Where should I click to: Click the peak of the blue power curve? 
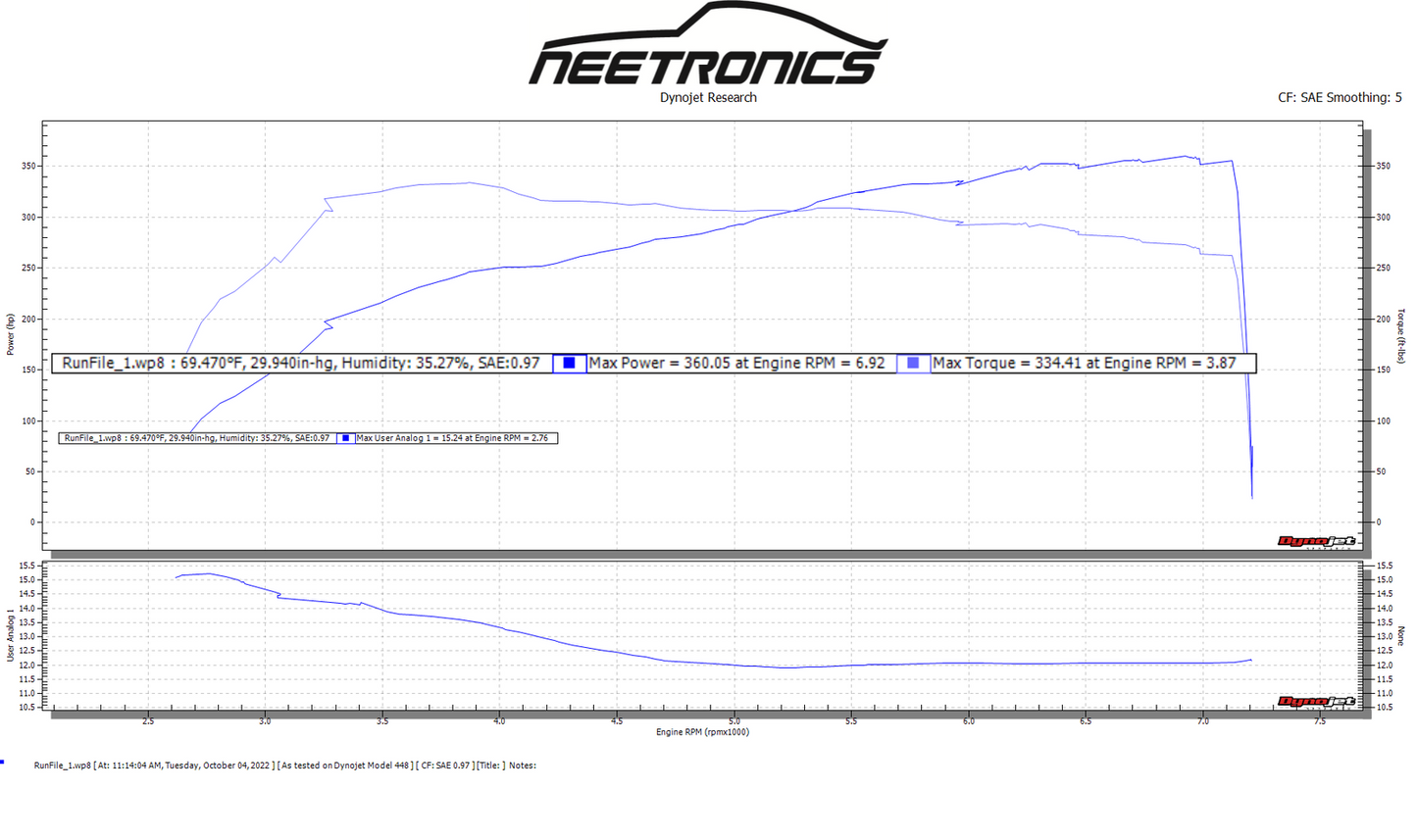pyautogui.click(x=1187, y=155)
